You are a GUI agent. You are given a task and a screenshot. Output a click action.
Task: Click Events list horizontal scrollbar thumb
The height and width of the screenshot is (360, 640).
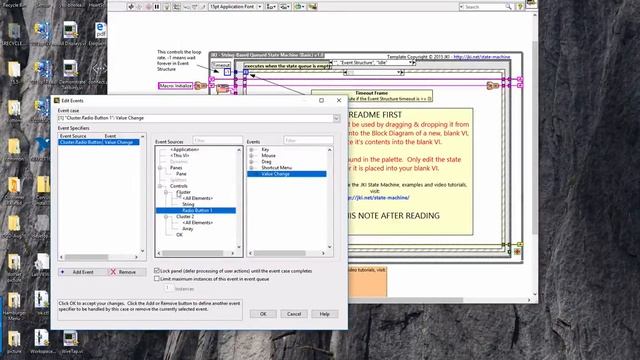[x=280, y=253]
